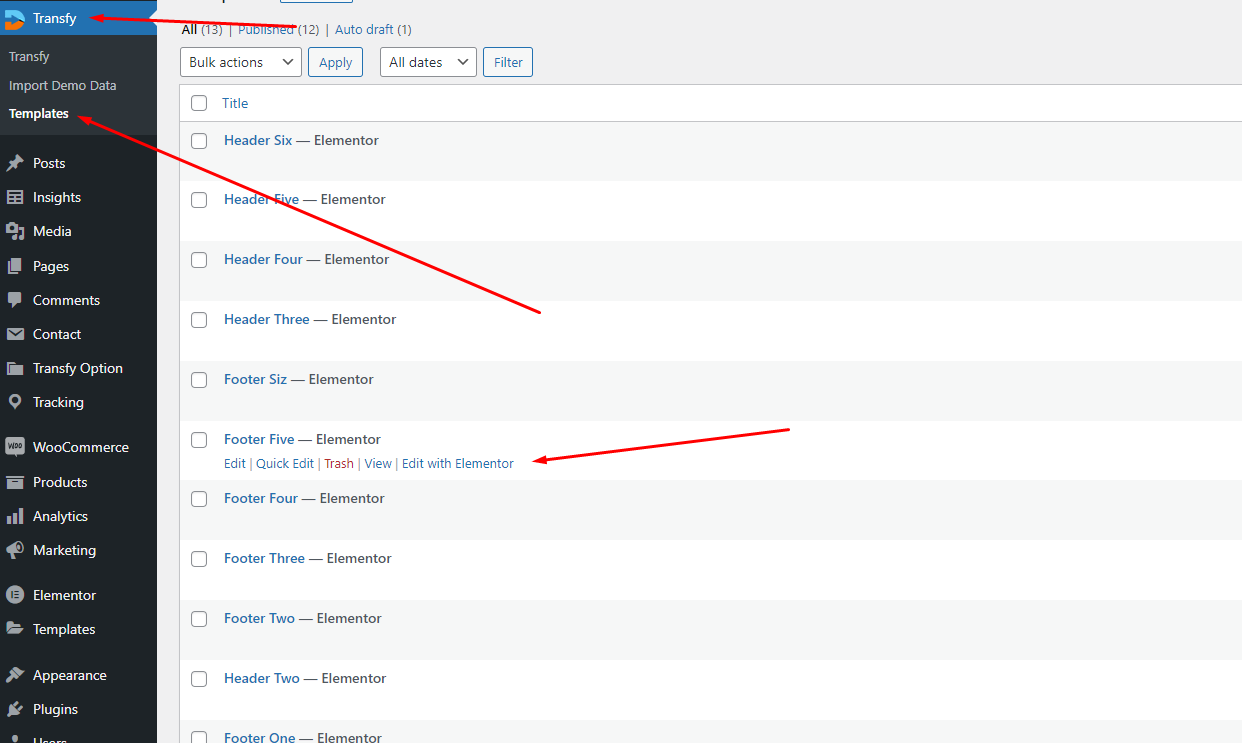The height and width of the screenshot is (743, 1242).
Task: Click the Posts pushpin icon
Action: click(x=15, y=163)
